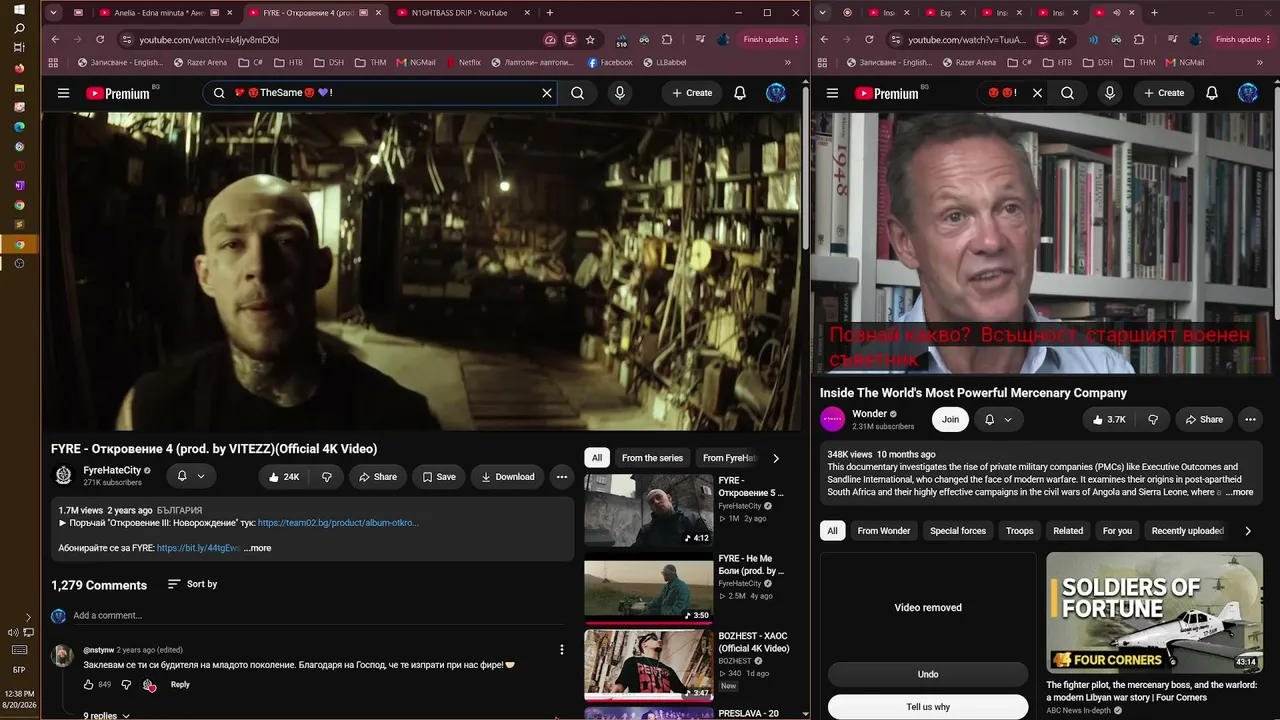Image resolution: width=1280 pixels, height=720 pixels.
Task: Click the search magnifier button in left window
Action: (578, 93)
